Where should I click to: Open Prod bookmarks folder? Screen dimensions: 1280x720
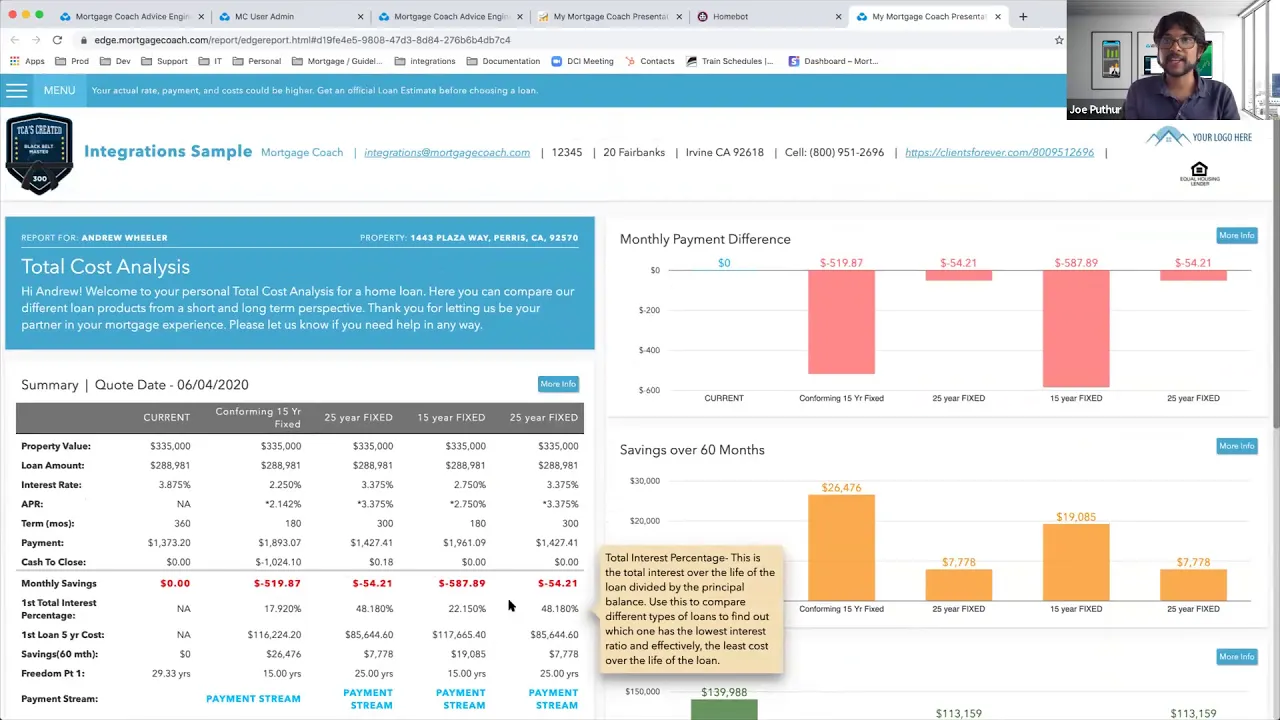[x=72, y=61]
